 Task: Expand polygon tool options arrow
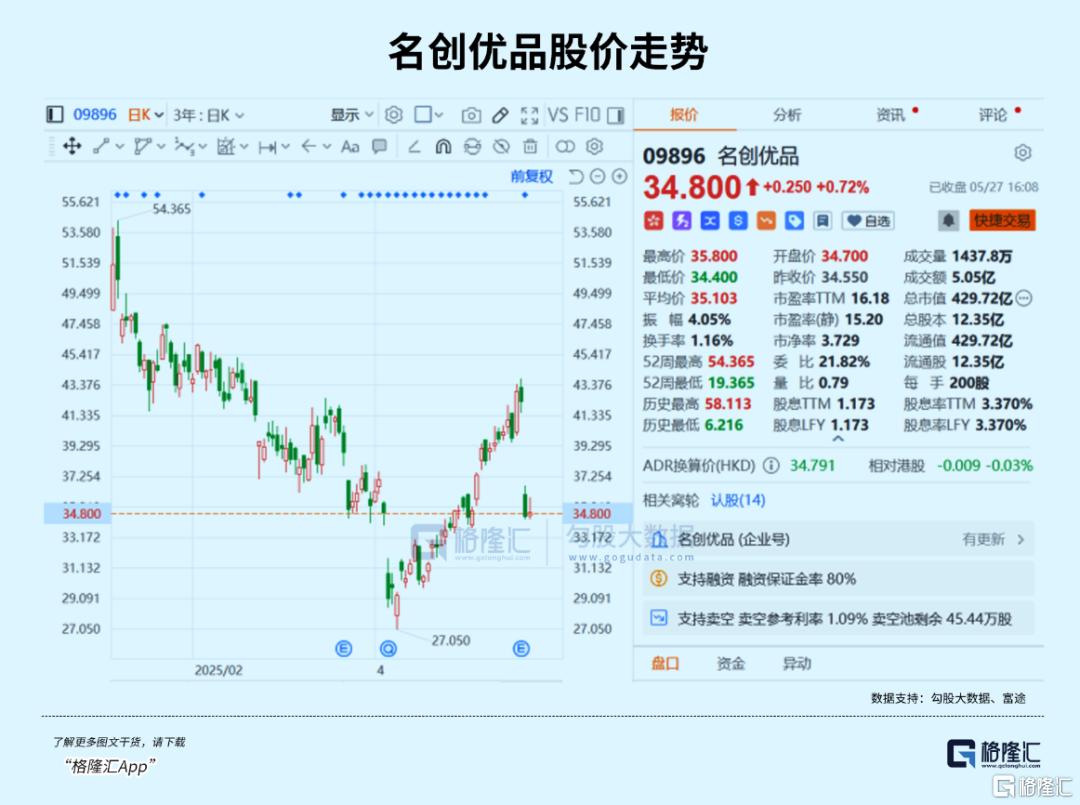(161, 147)
